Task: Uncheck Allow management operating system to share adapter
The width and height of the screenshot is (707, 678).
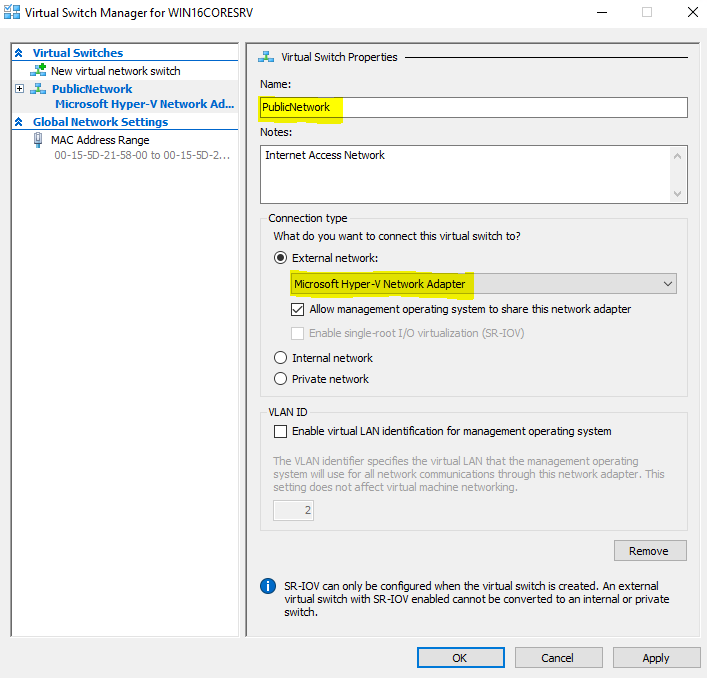Action: point(297,309)
